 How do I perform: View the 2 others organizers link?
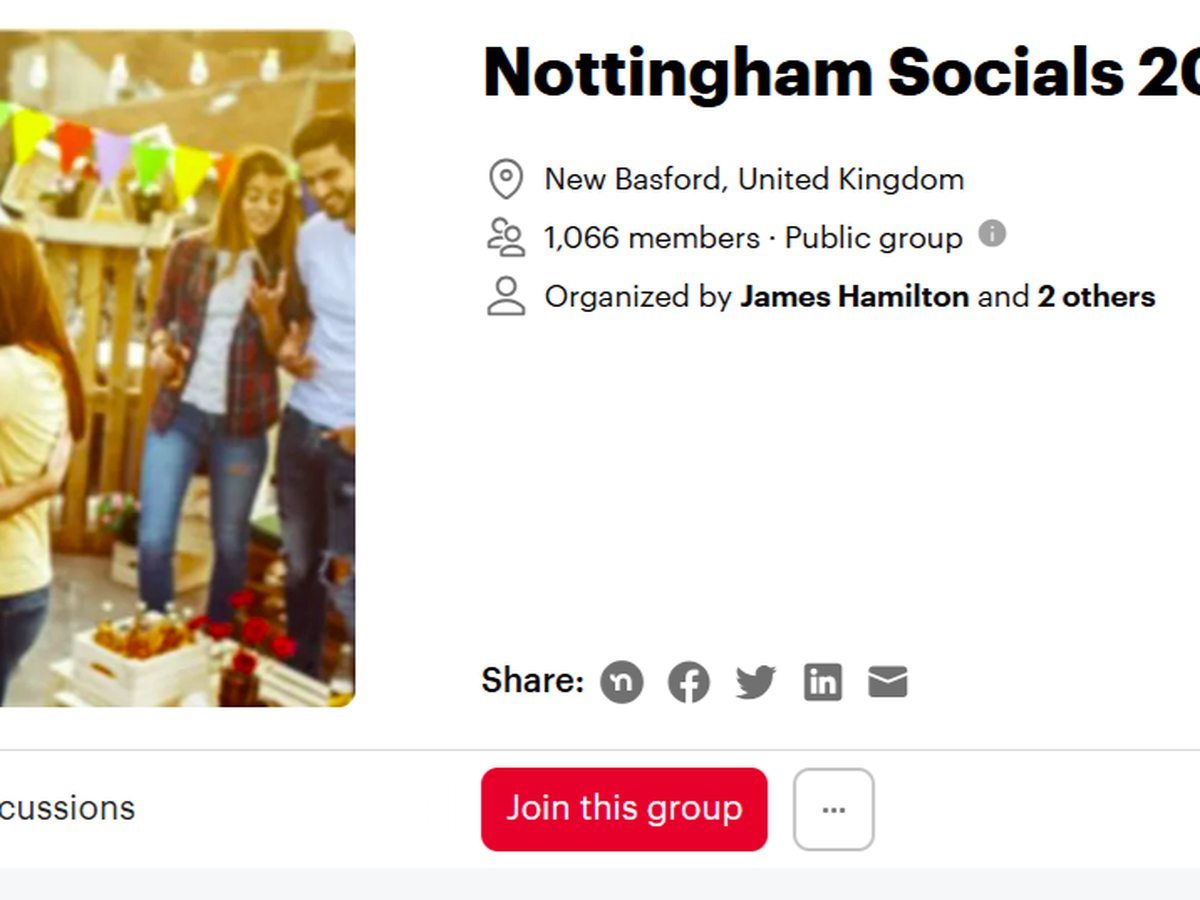(x=1096, y=297)
